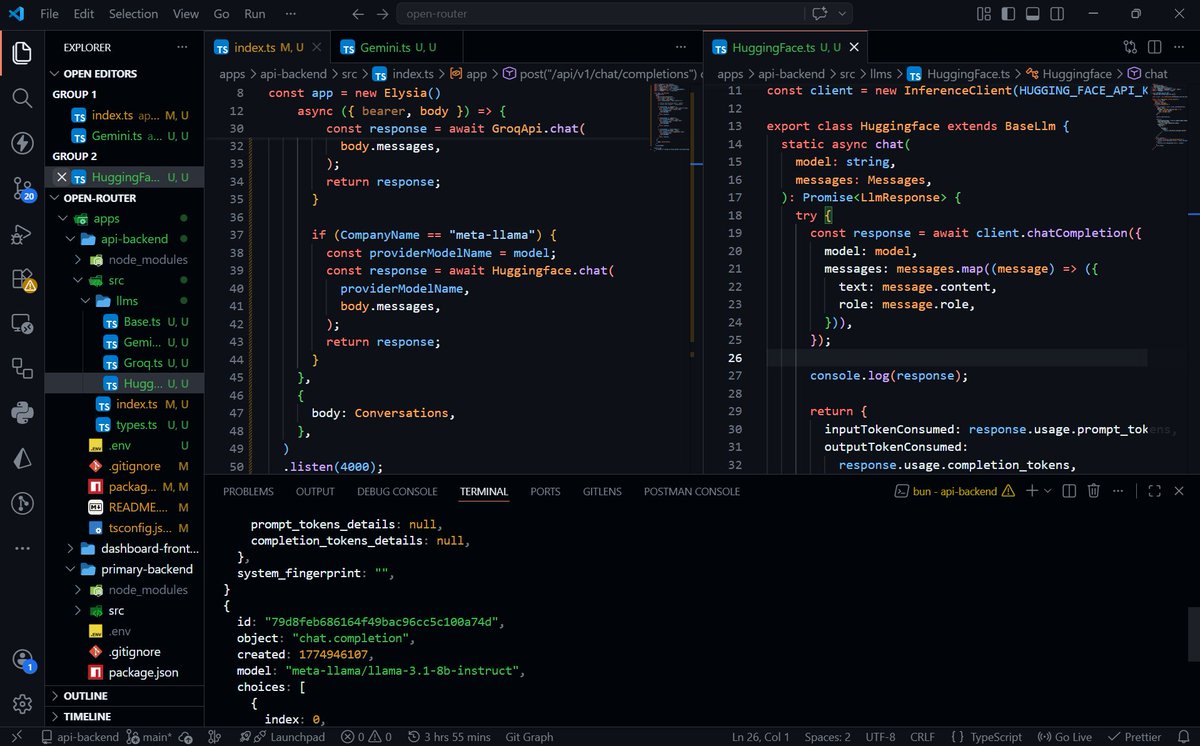Switch to the PROBLEMS panel tab

coord(248,491)
